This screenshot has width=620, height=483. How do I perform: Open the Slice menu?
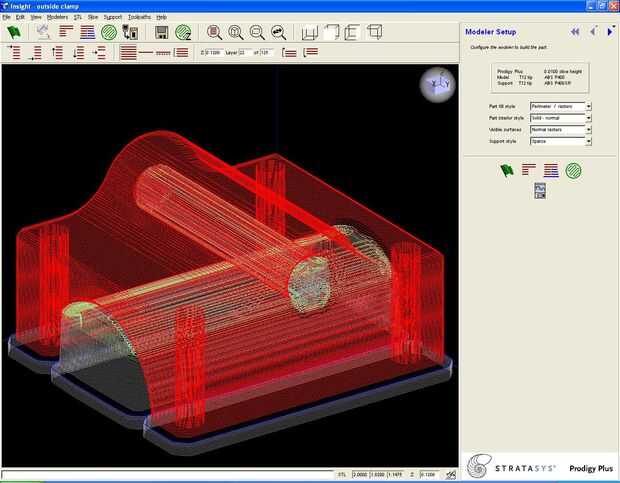[x=93, y=17]
